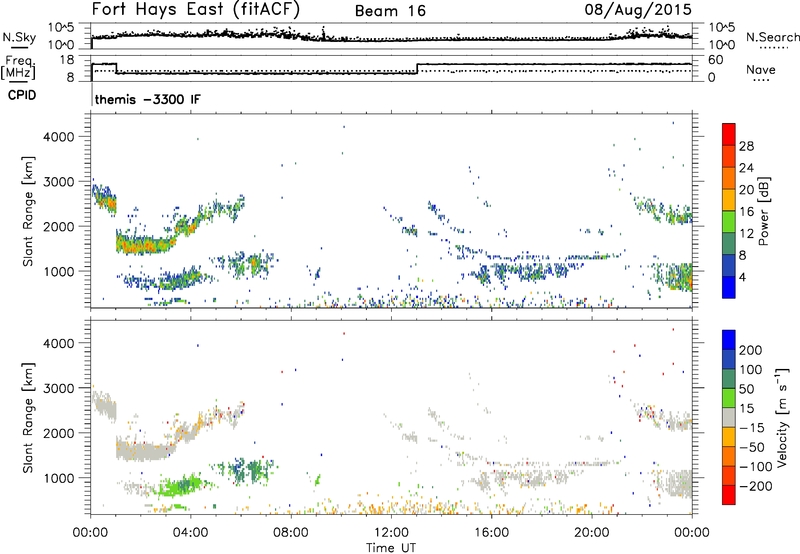
Task: Click the "200" label on Velocity color bar
Action: [x=751, y=350]
